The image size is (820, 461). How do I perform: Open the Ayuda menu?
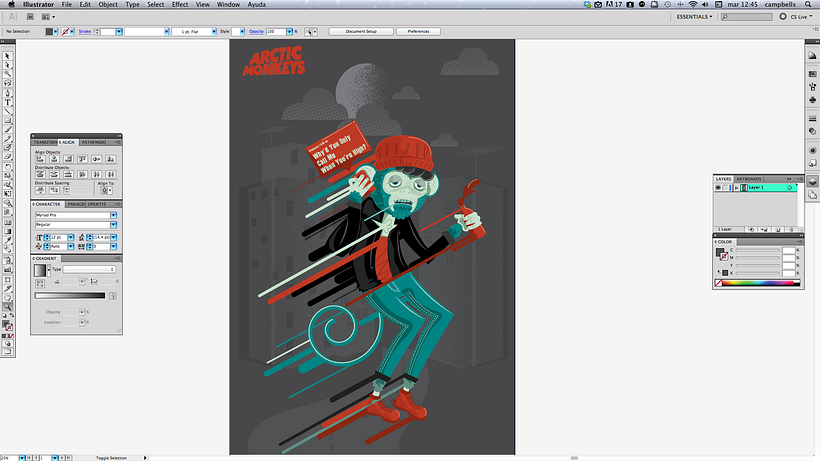[x=256, y=4]
